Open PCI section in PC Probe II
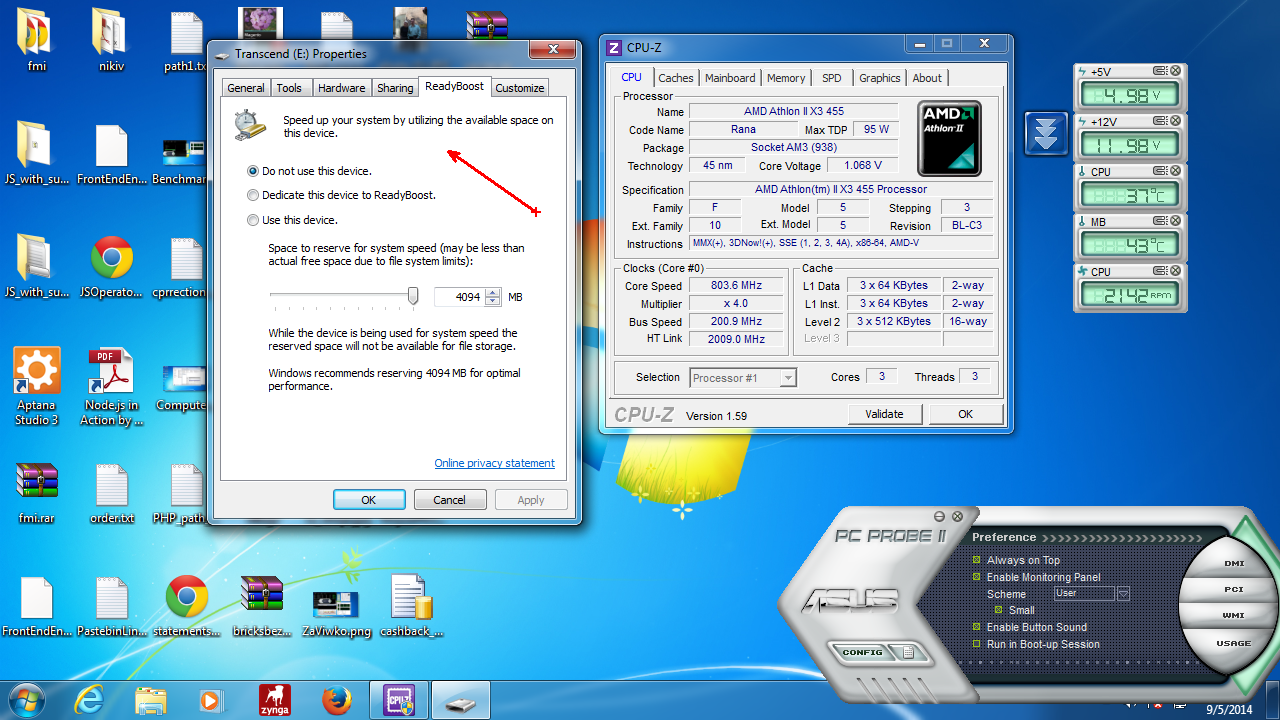The width and height of the screenshot is (1280, 720). (1234, 589)
